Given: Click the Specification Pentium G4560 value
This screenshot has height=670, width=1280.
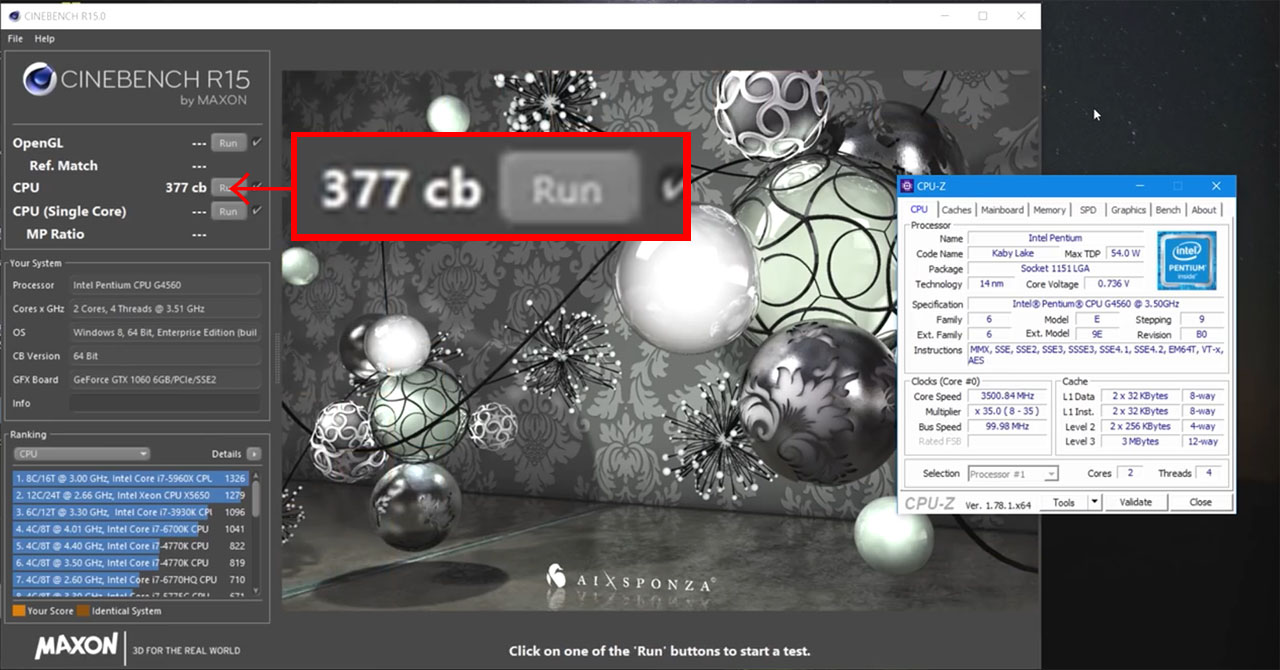Looking at the screenshot, I should click(x=1094, y=304).
